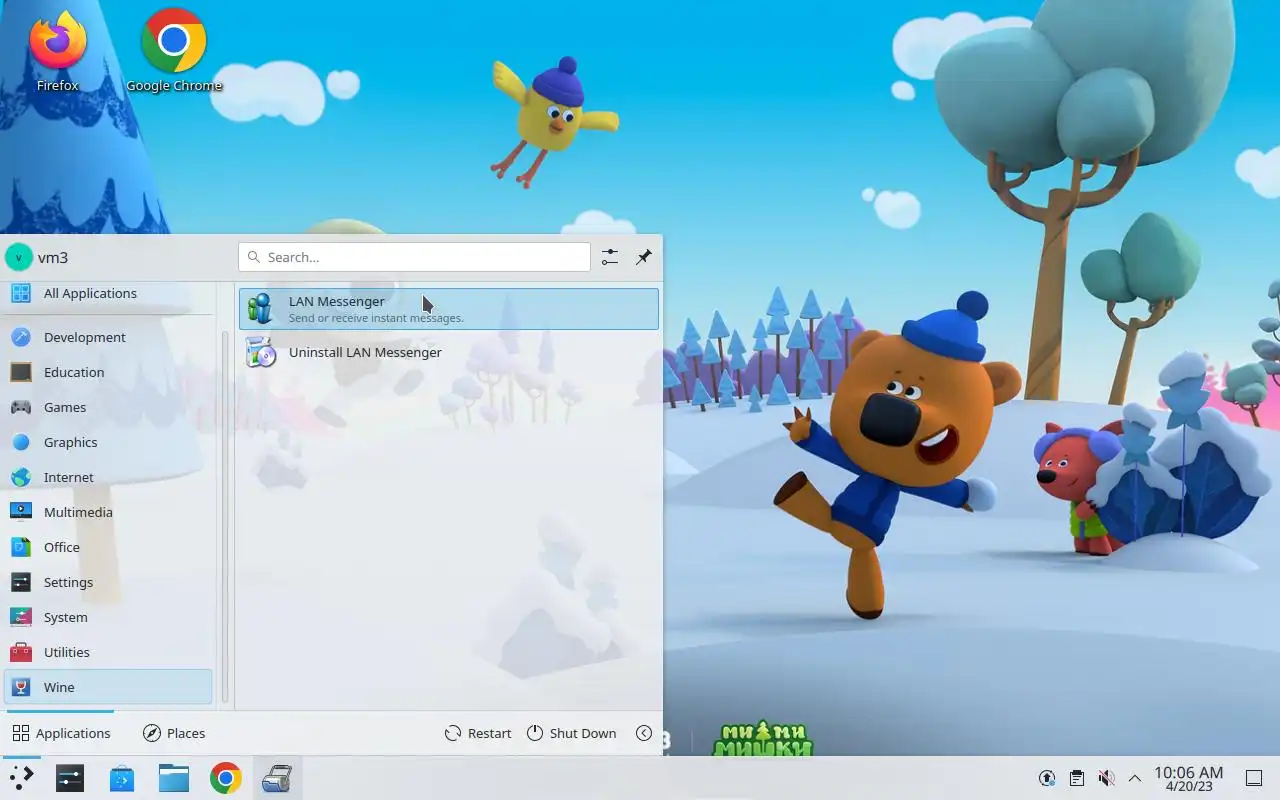Open Discover software center from taskbar

pos(121,778)
